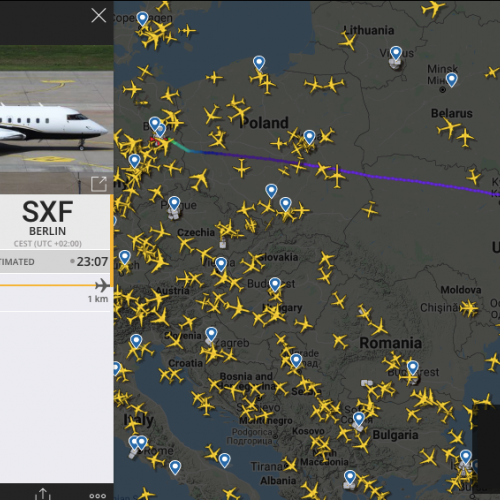This screenshot has width=500, height=500.
Task: Click the Prague airport pin
Action: tap(174, 203)
